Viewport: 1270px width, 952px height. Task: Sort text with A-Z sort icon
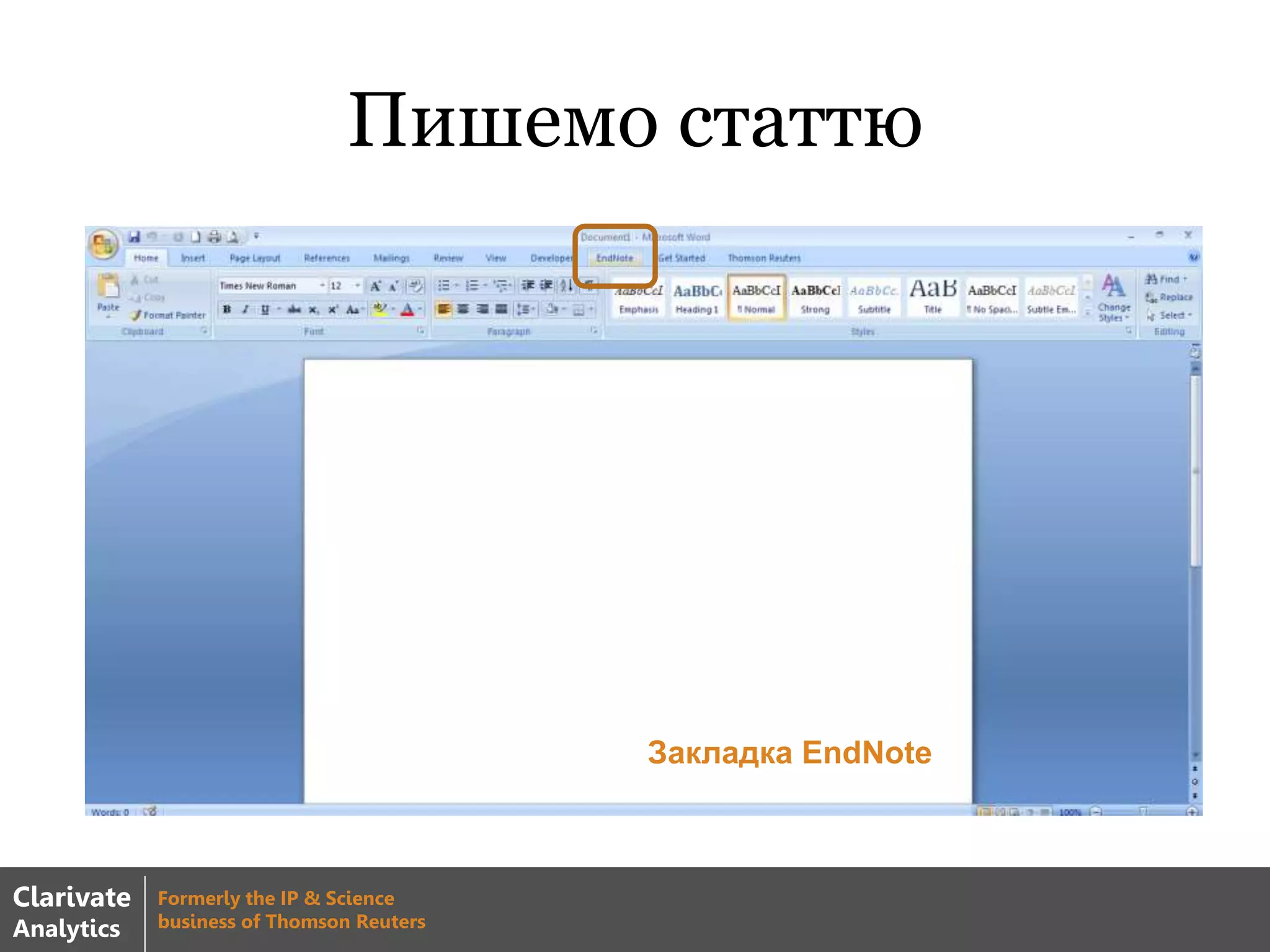pos(566,285)
